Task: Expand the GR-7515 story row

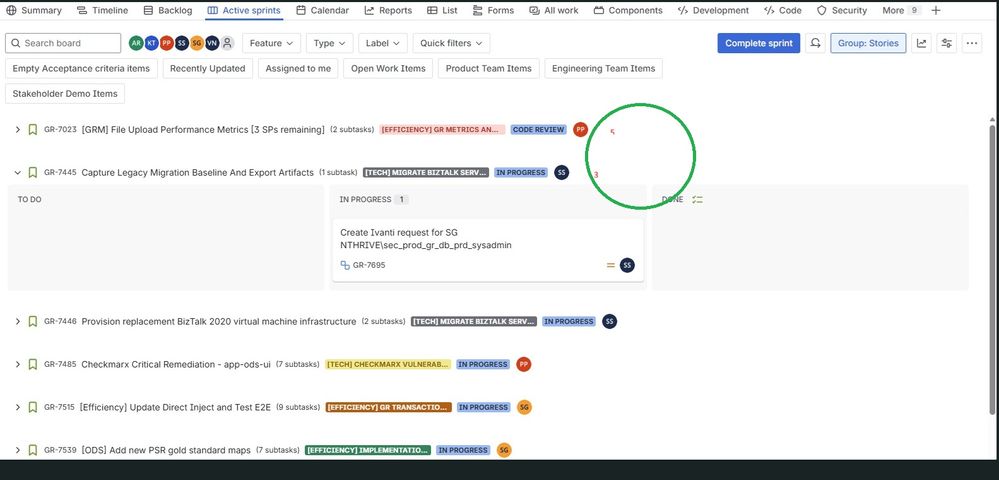Action: point(18,407)
